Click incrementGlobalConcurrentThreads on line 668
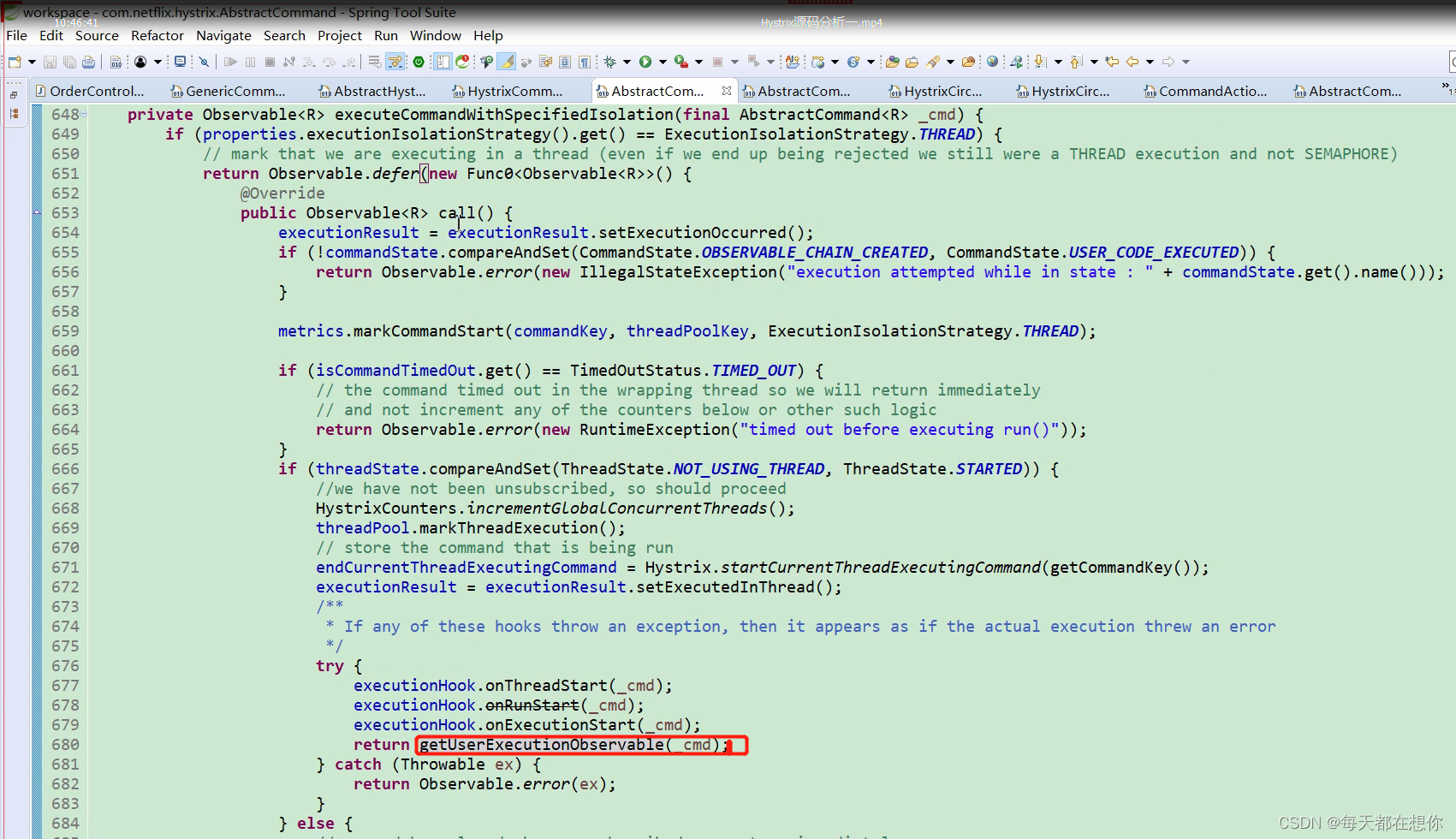This screenshot has height=839, width=1456. point(616,509)
